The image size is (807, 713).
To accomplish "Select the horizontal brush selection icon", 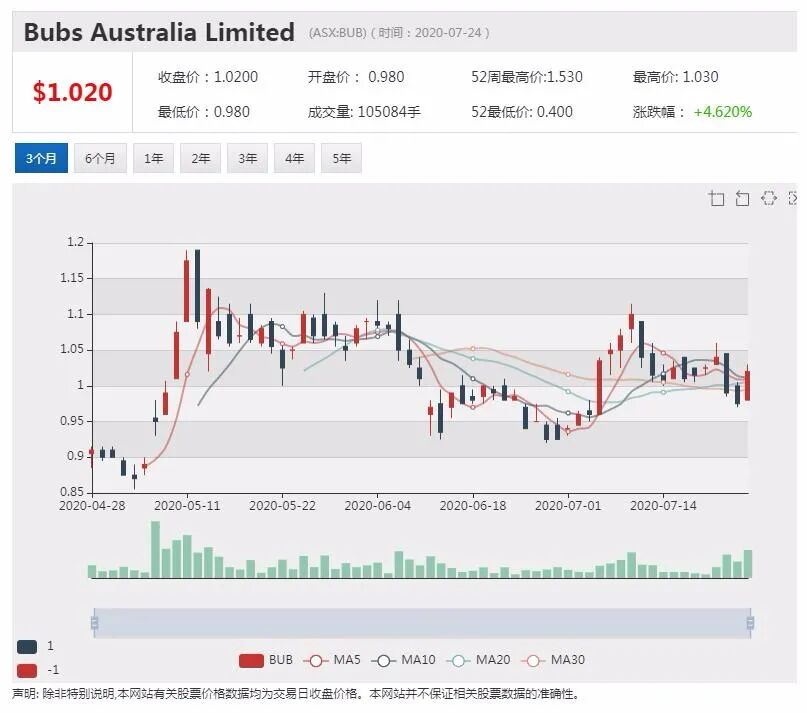I will point(768,198).
